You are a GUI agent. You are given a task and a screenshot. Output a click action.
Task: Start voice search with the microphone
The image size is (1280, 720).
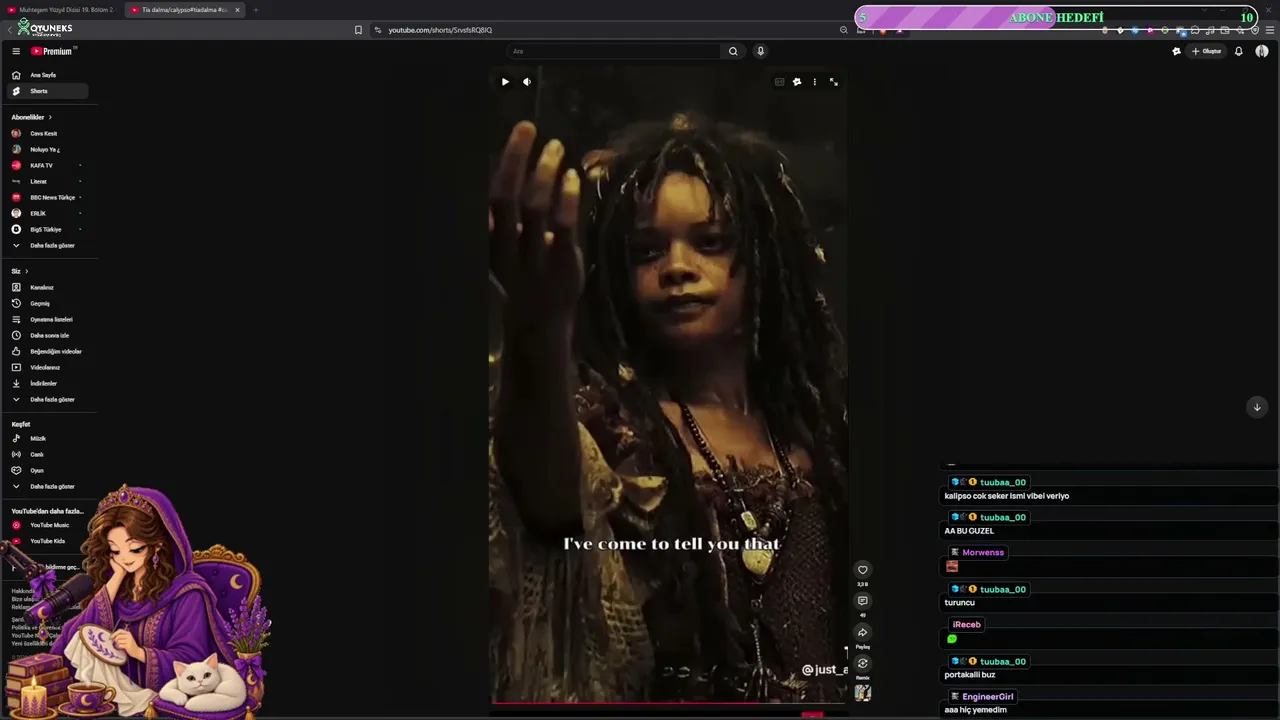pyautogui.click(x=760, y=51)
